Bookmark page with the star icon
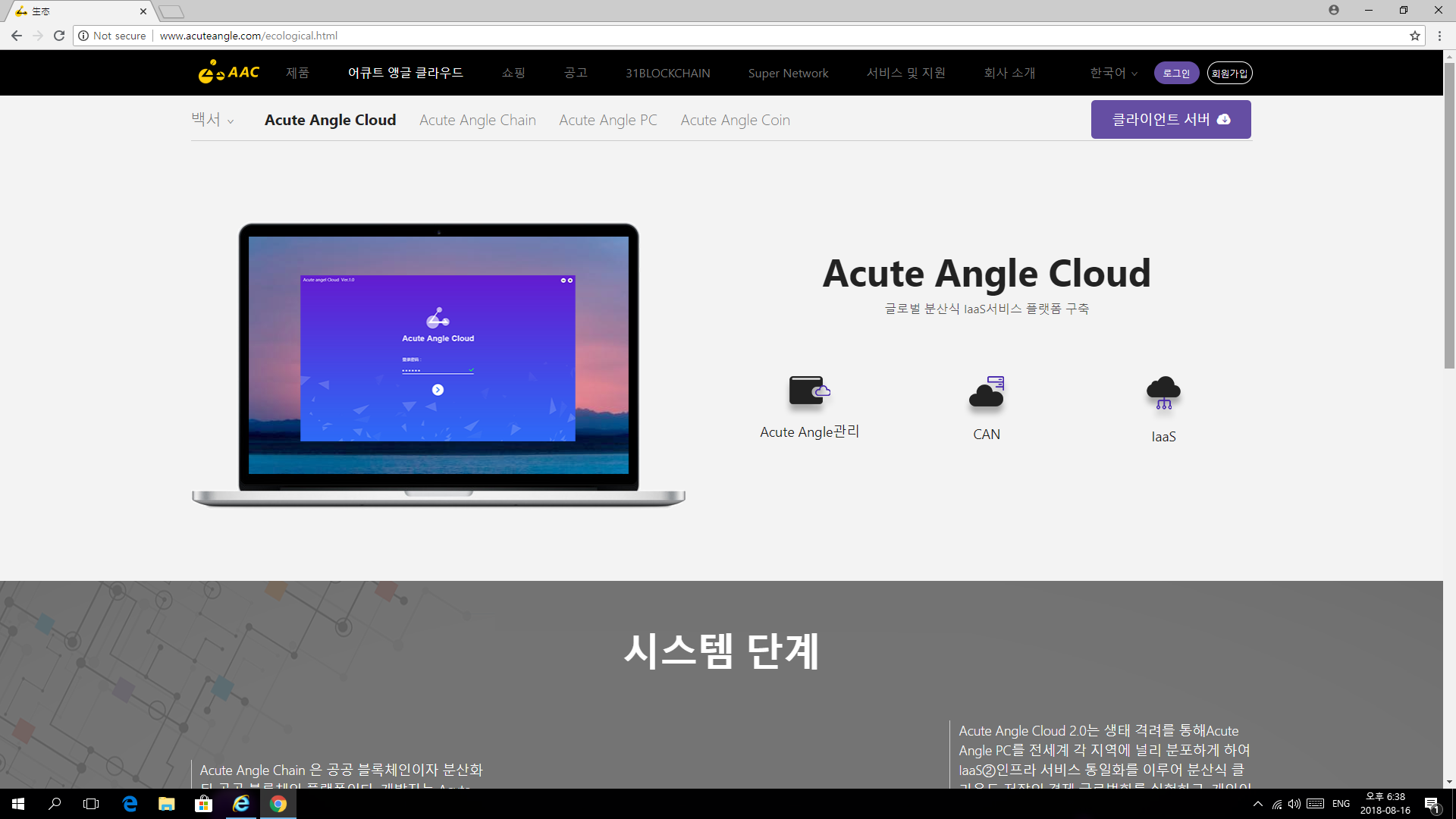Image resolution: width=1456 pixels, height=819 pixels. point(1414,36)
